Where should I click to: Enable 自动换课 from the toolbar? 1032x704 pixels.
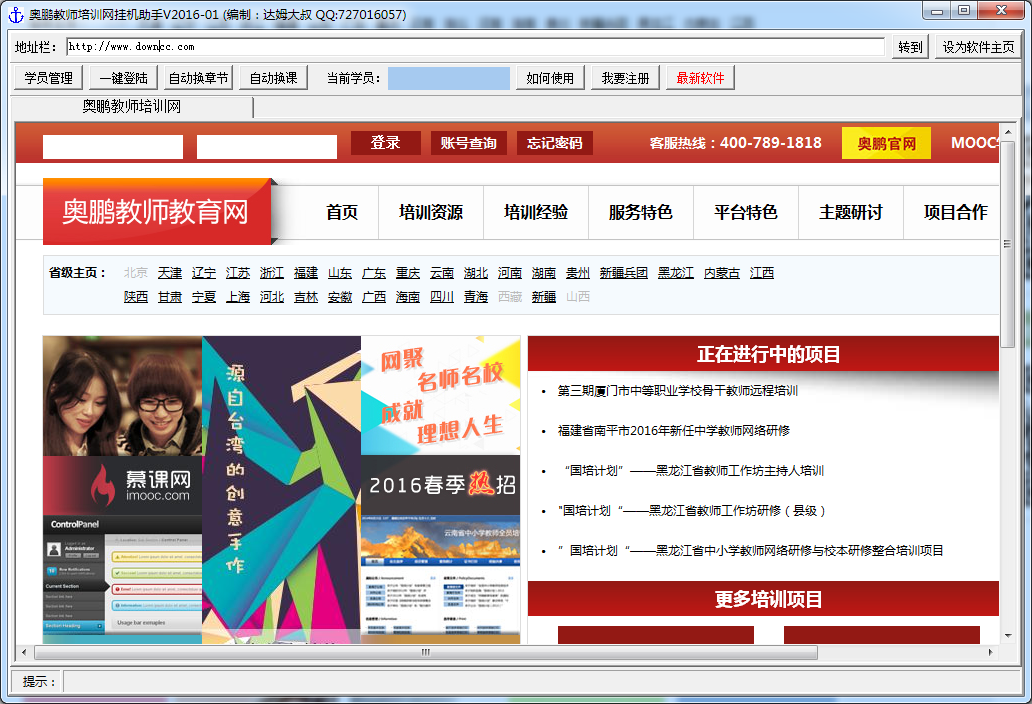click(271, 77)
